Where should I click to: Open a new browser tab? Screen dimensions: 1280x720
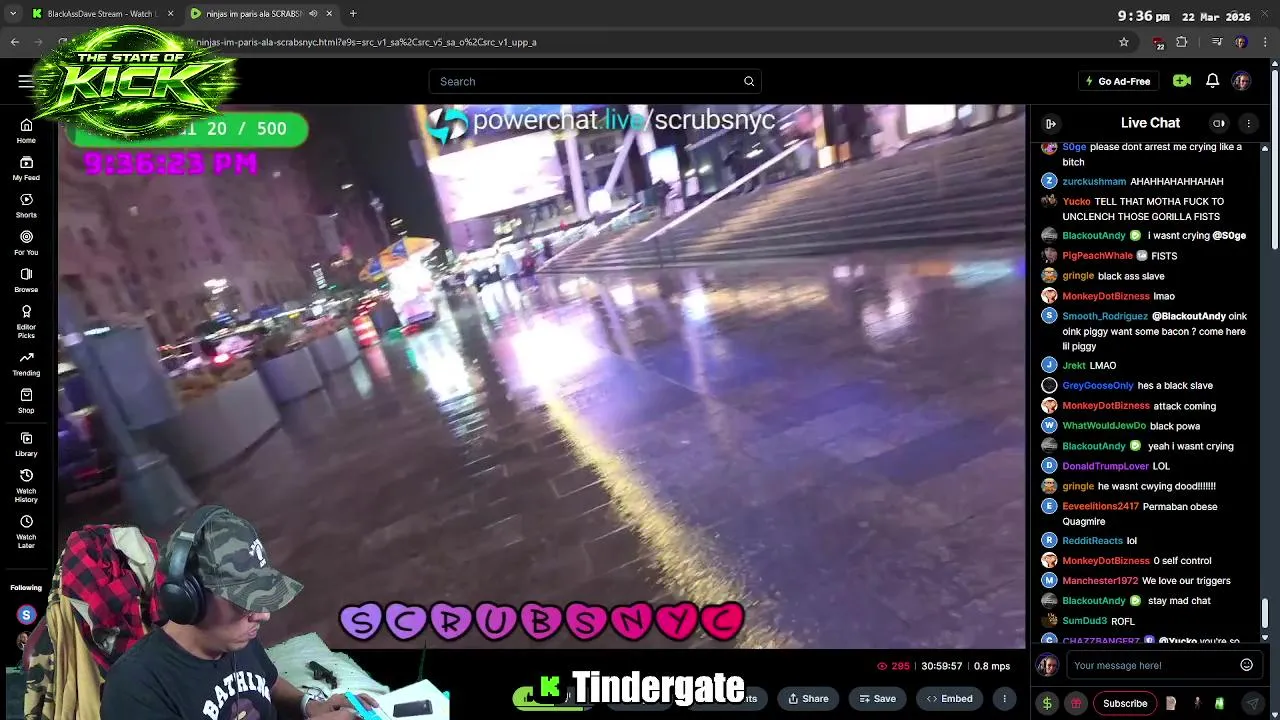pyautogui.click(x=353, y=13)
